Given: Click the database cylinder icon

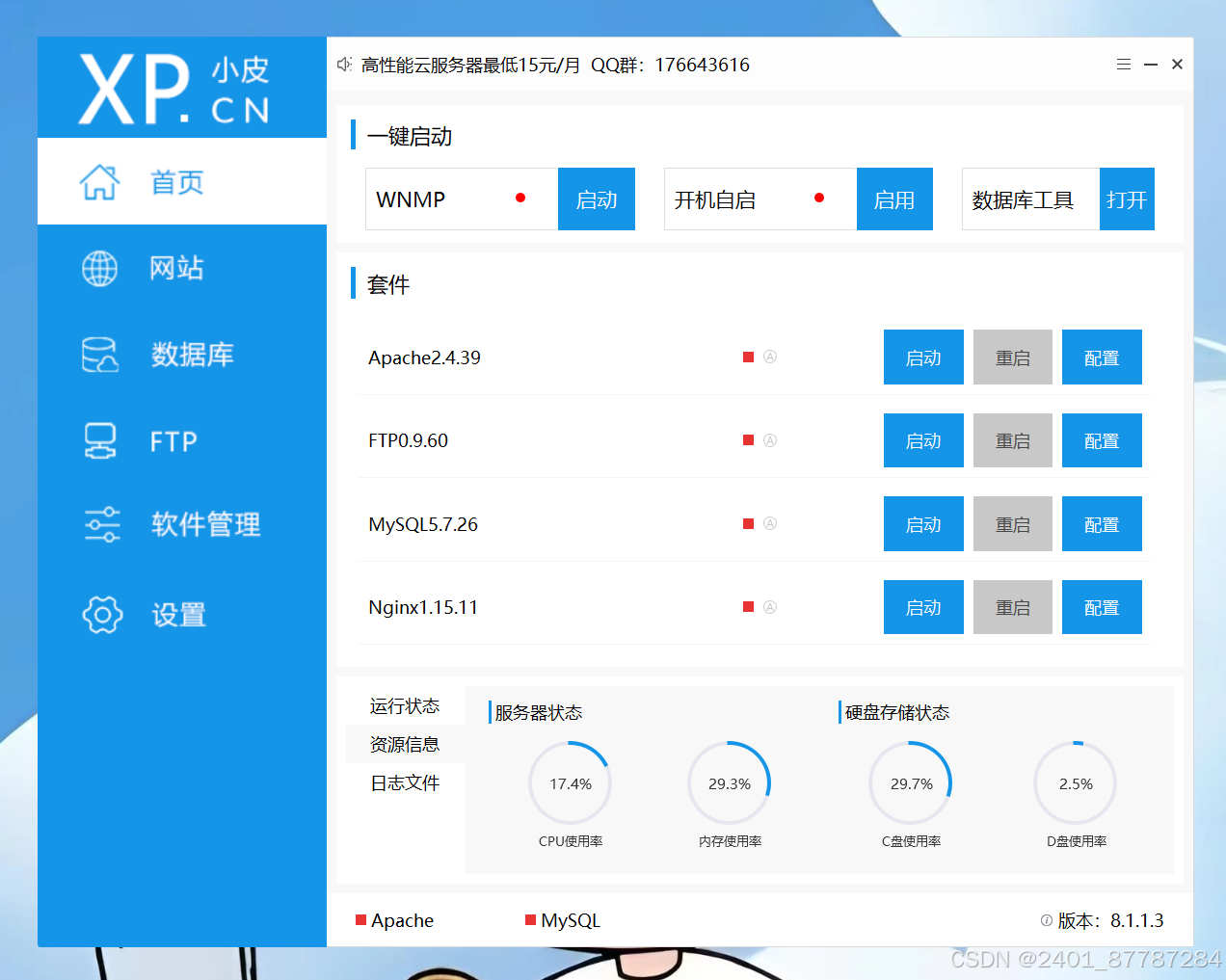Looking at the screenshot, I should point(99,355).
